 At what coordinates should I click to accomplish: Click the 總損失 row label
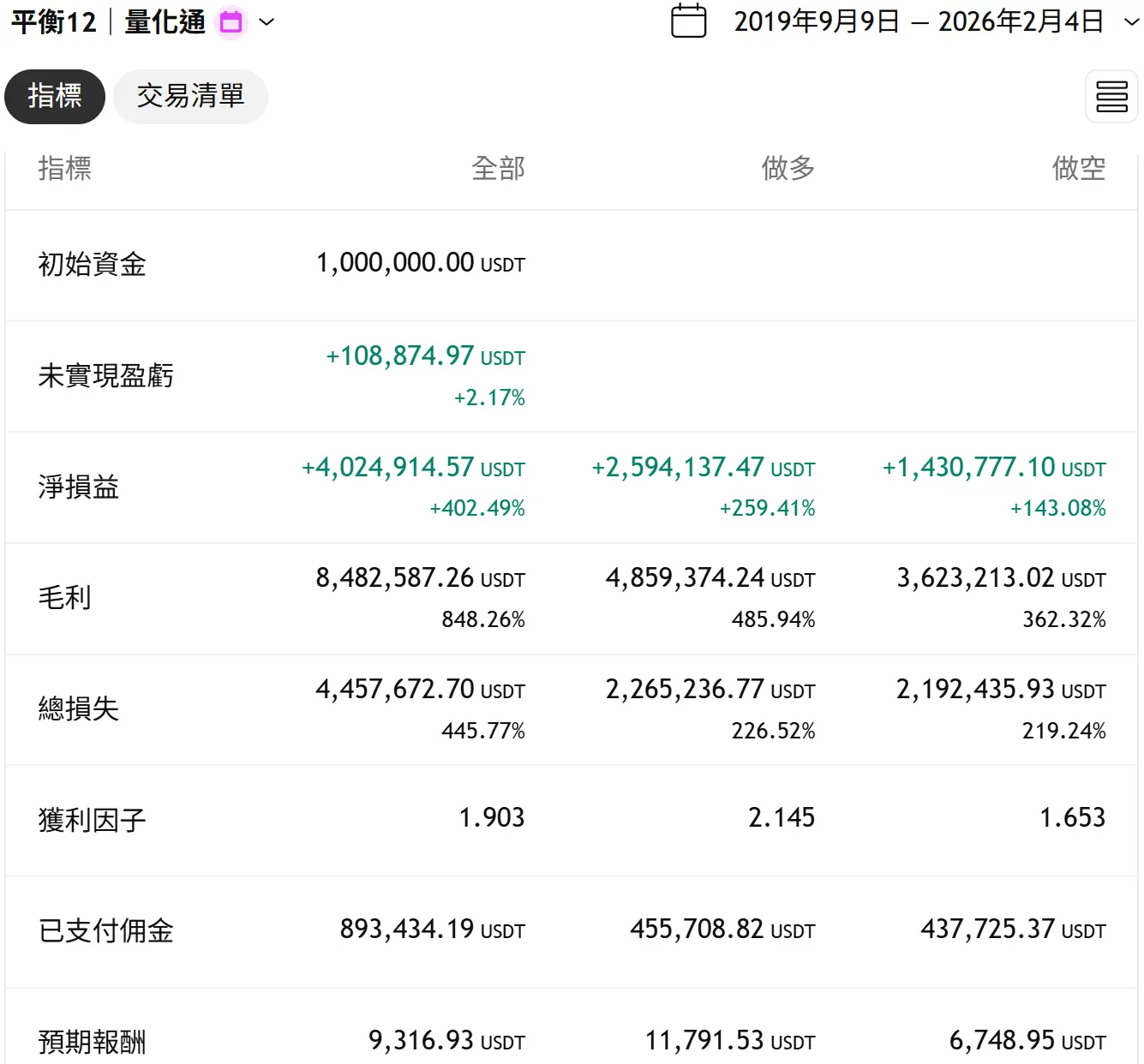78,709
